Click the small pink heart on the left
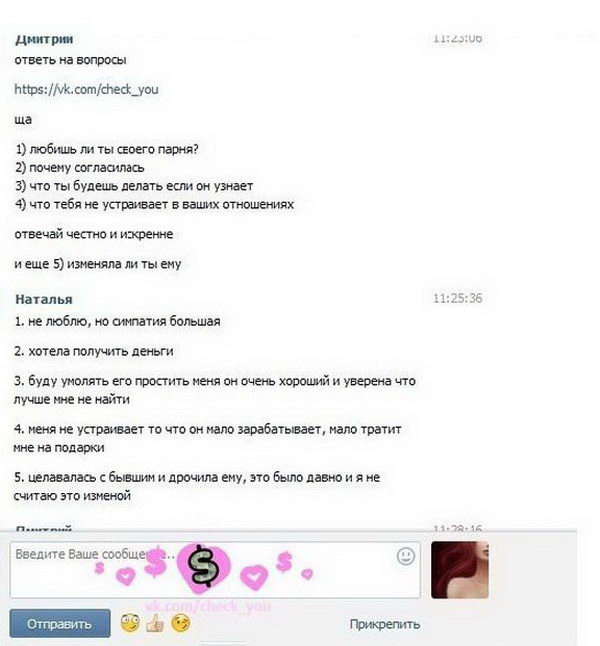This screenshot has width=600, height=646. (x=125, y=575)
